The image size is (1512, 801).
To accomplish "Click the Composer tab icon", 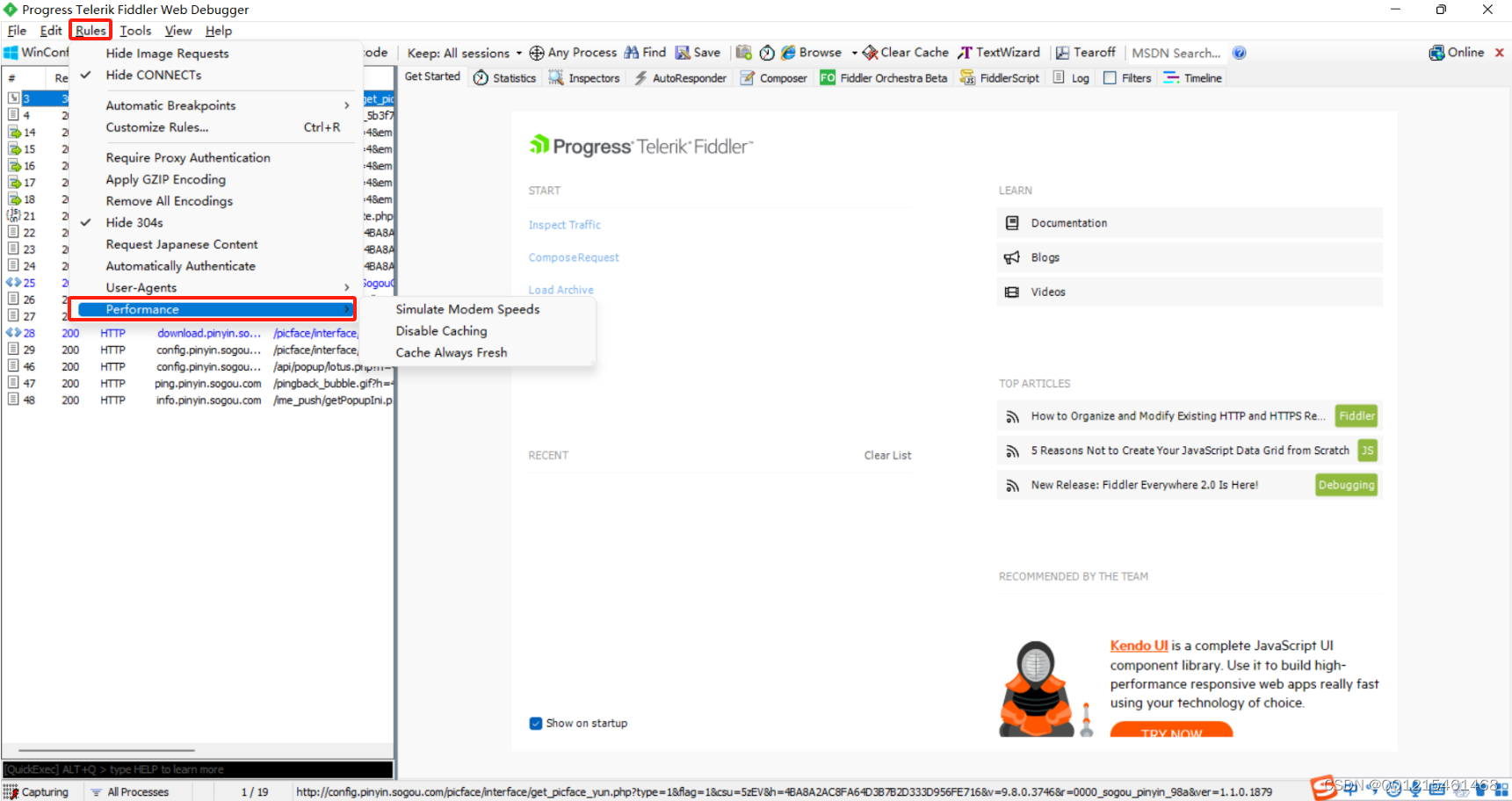I will pos(748,78).
